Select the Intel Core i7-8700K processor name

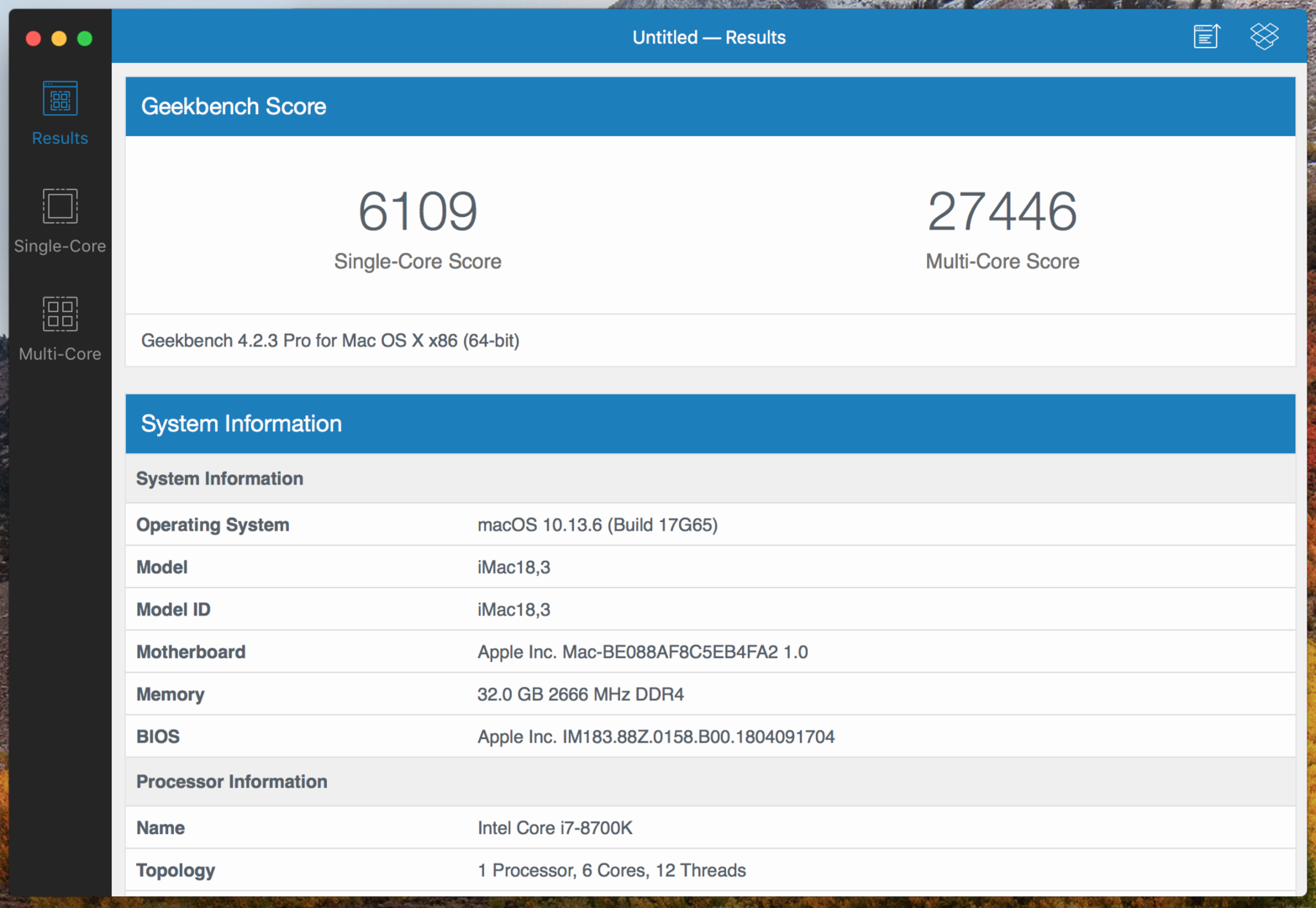[555, 828]
